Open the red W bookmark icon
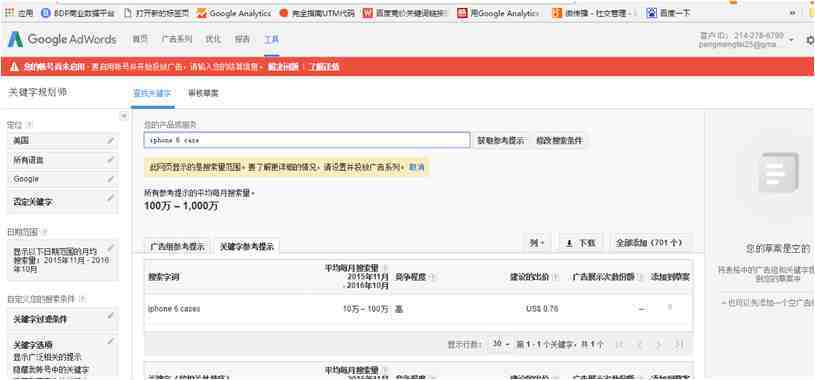This screenshot has height=380, width=815. [x=368, y=14]
